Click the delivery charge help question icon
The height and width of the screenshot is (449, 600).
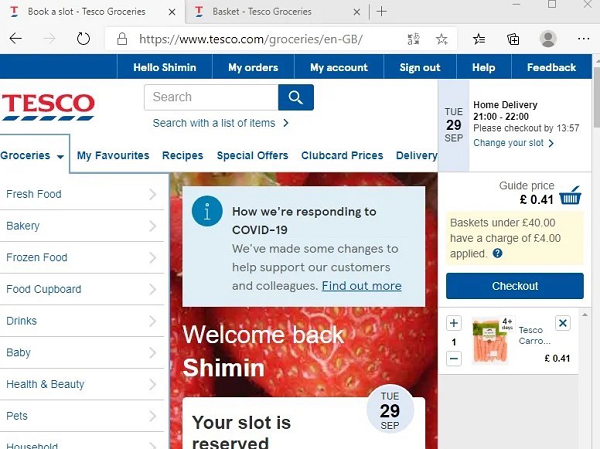tap(497, 253)
